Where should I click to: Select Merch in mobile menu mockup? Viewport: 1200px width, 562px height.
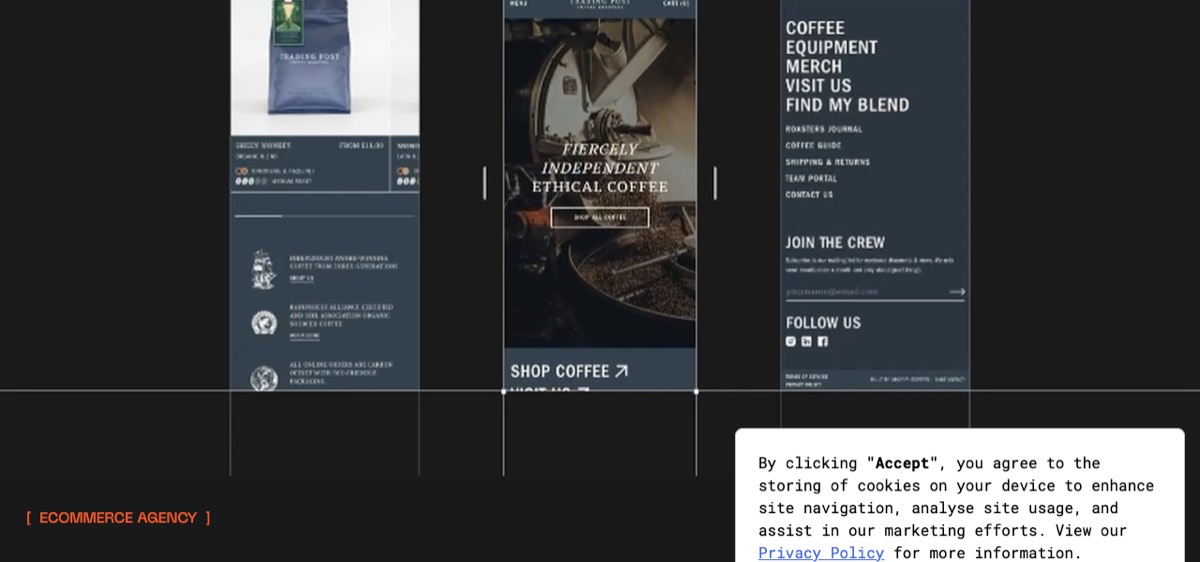click(813, 66)
